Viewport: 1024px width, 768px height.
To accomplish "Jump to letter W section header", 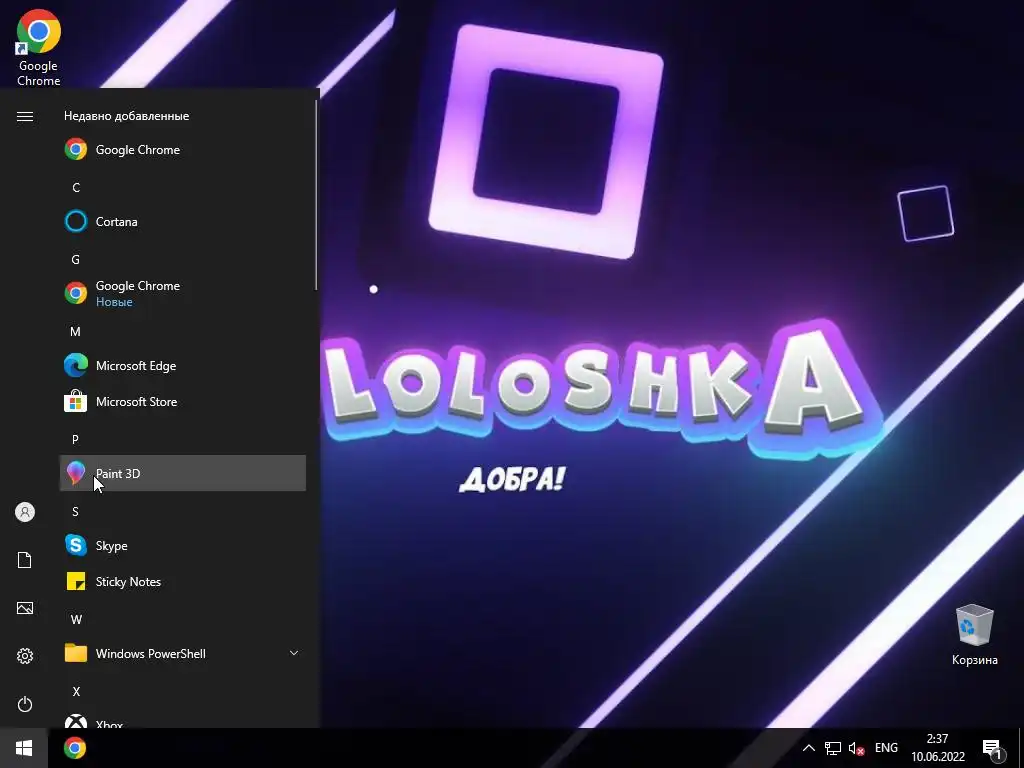I will tap(76, 619).
